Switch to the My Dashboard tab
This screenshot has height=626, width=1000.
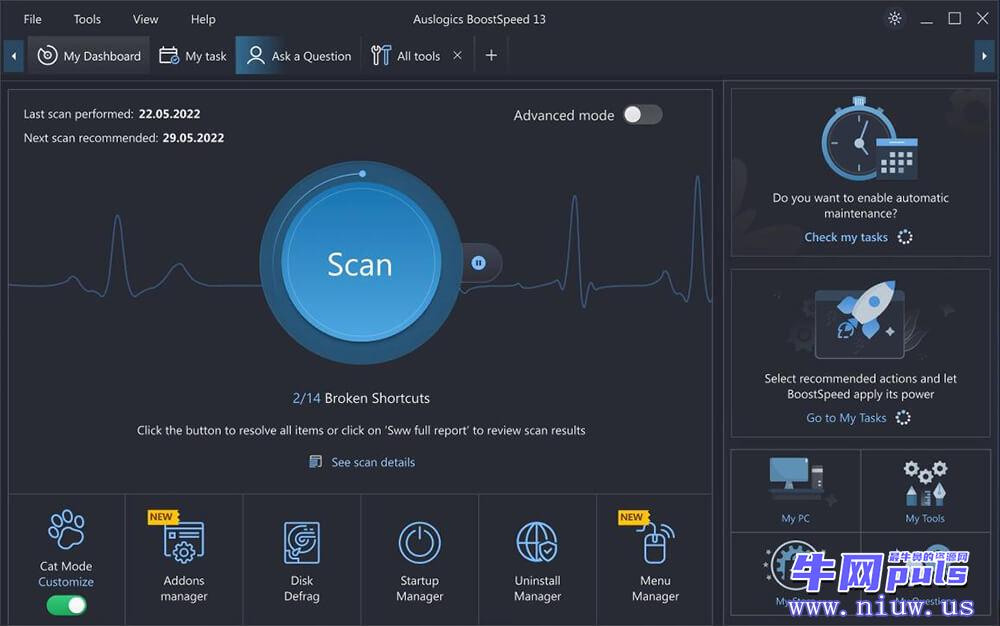pyautogui.click(x=89, y=56)
